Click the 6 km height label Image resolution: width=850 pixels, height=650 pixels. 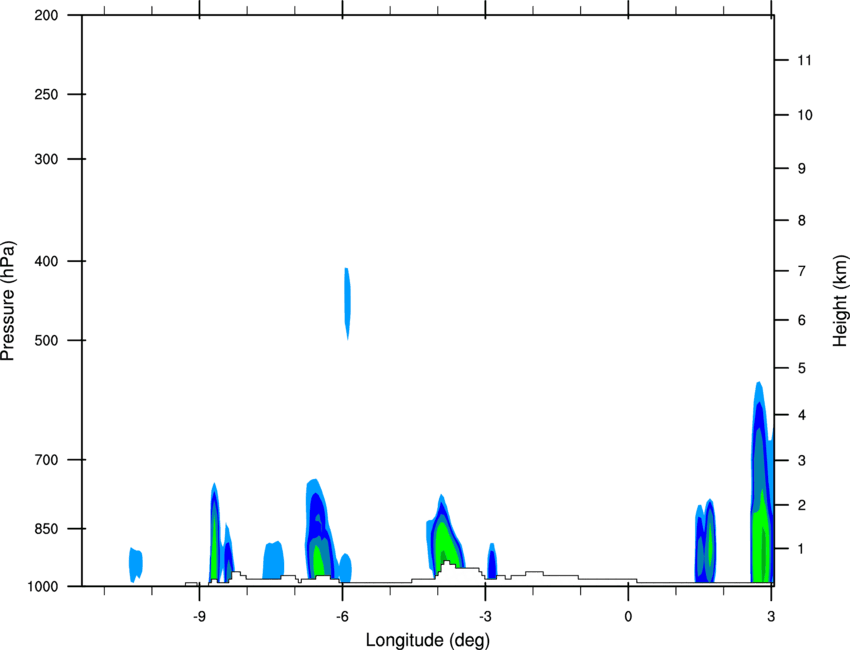pyautogui.click(x=802, y=320)
